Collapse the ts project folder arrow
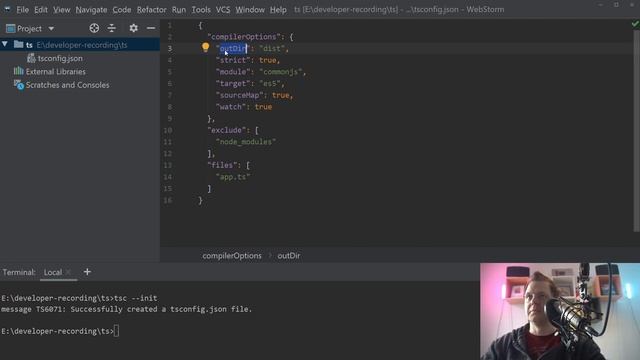The width and height of the screenshot is (640, 360). click(5, 44)
